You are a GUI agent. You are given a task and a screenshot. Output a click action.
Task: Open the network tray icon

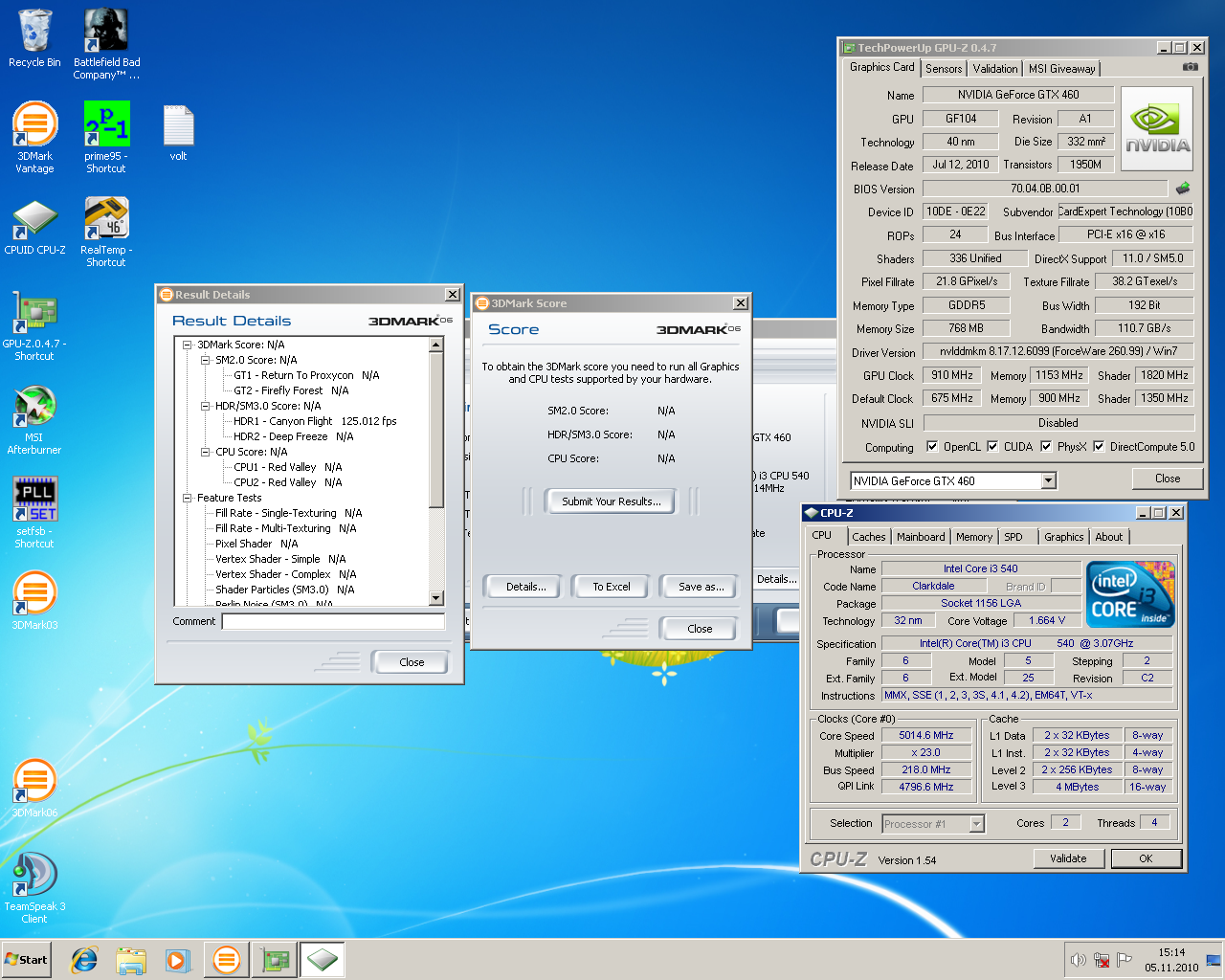pos(1102,960)
